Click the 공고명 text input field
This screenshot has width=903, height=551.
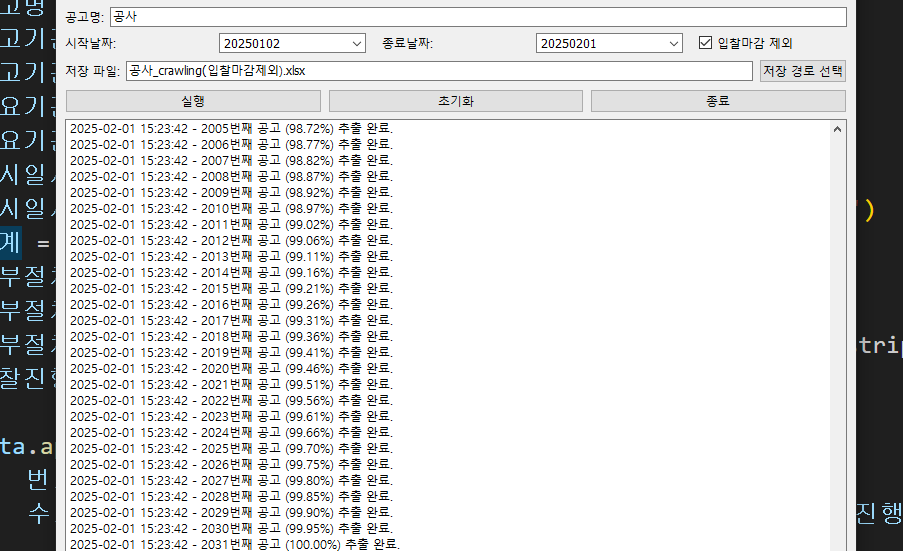click(x=477, y=17)
